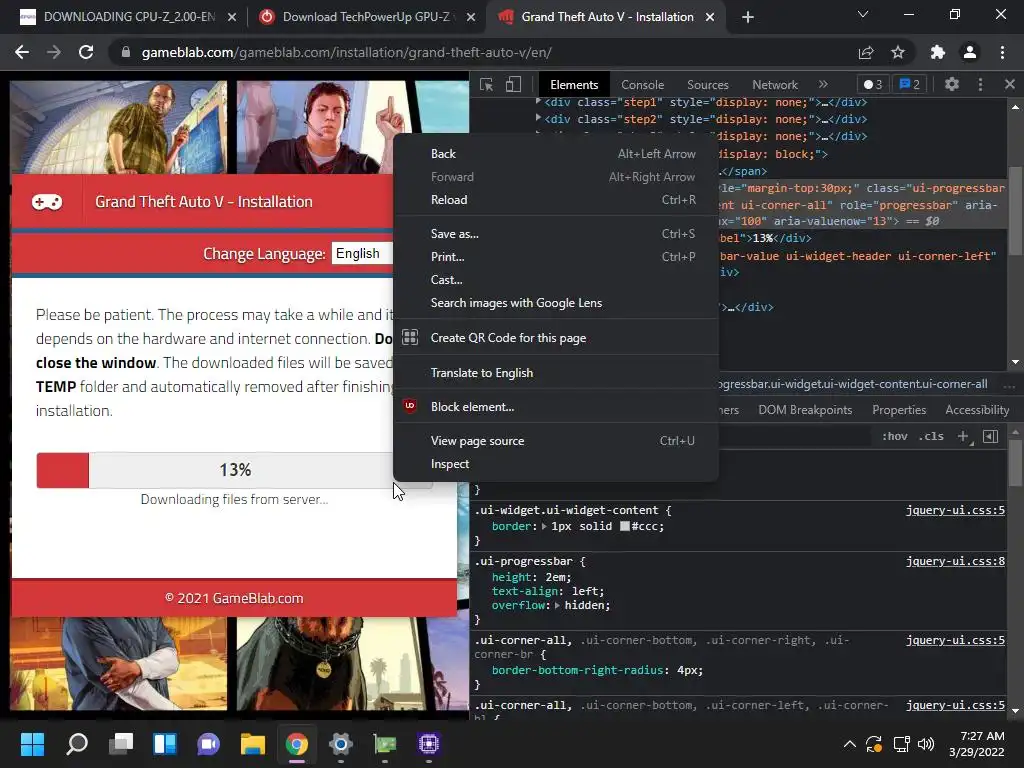
Task: Click the new style rule plus icon
Action: (964, 436)
